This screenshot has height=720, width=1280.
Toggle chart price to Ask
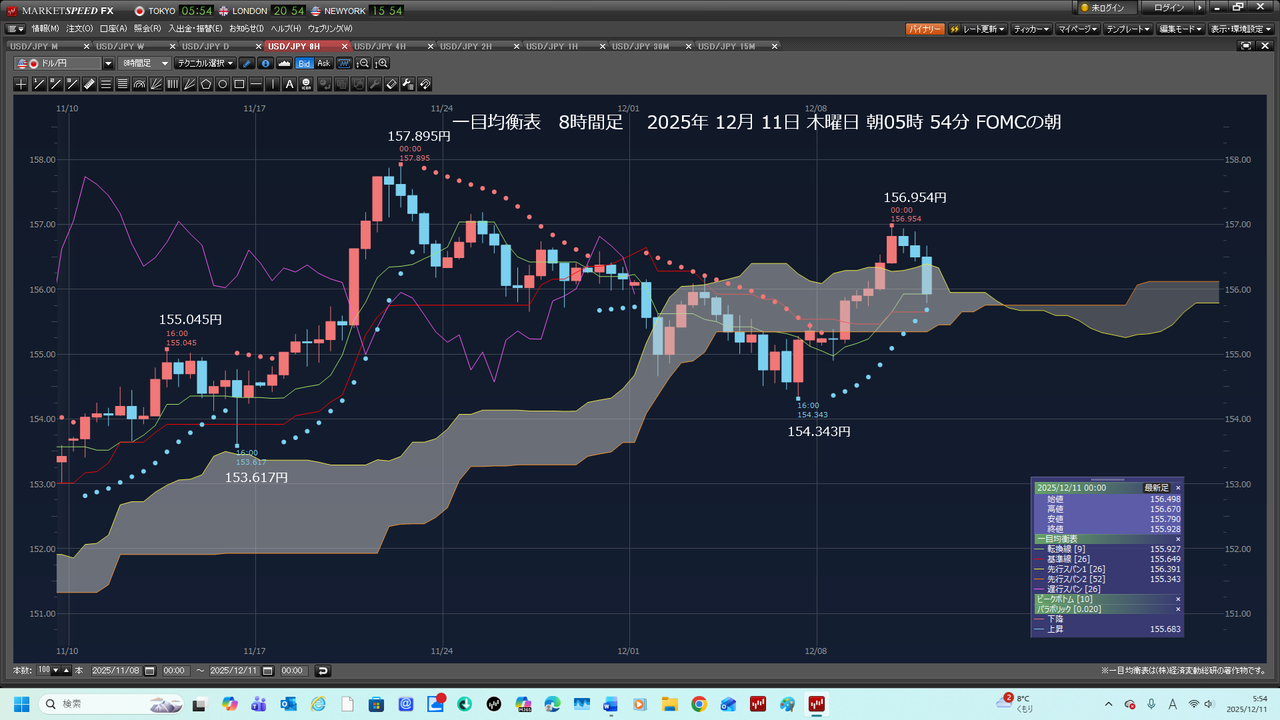pyautogui.click(x=324, y=63)
